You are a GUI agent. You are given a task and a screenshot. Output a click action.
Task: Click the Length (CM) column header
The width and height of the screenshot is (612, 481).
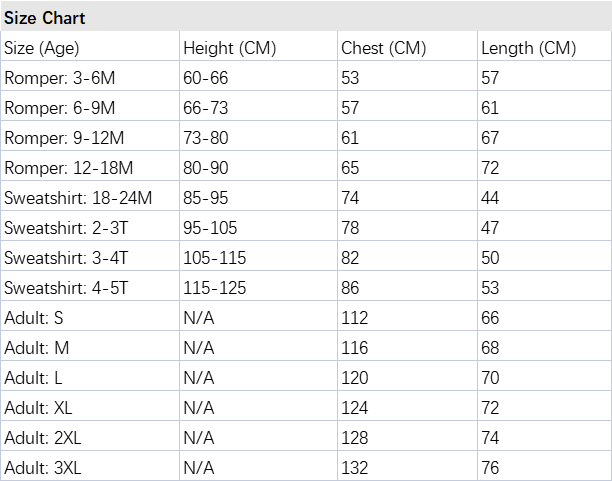(528, 48)
